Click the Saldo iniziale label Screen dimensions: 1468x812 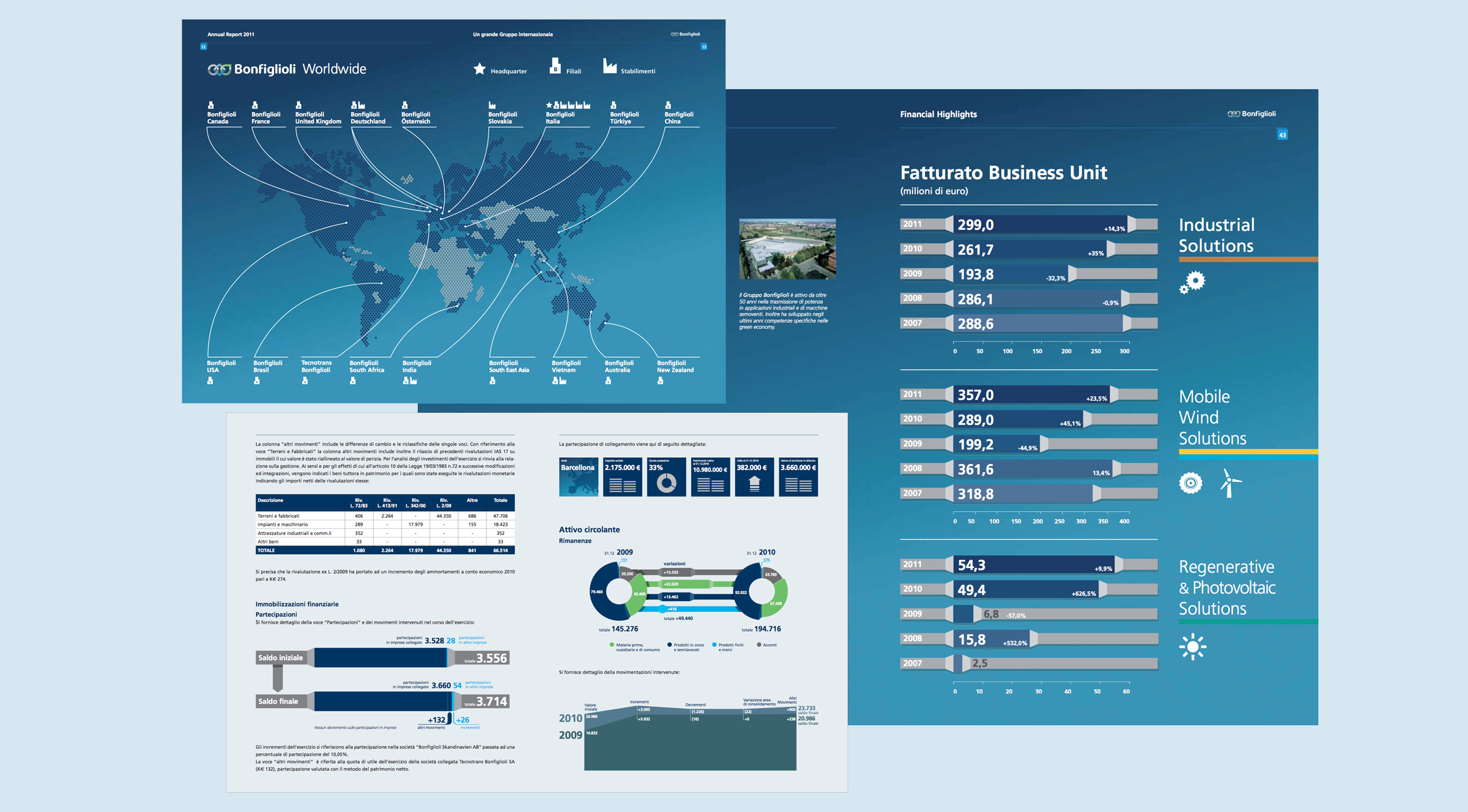pos(280,658)
